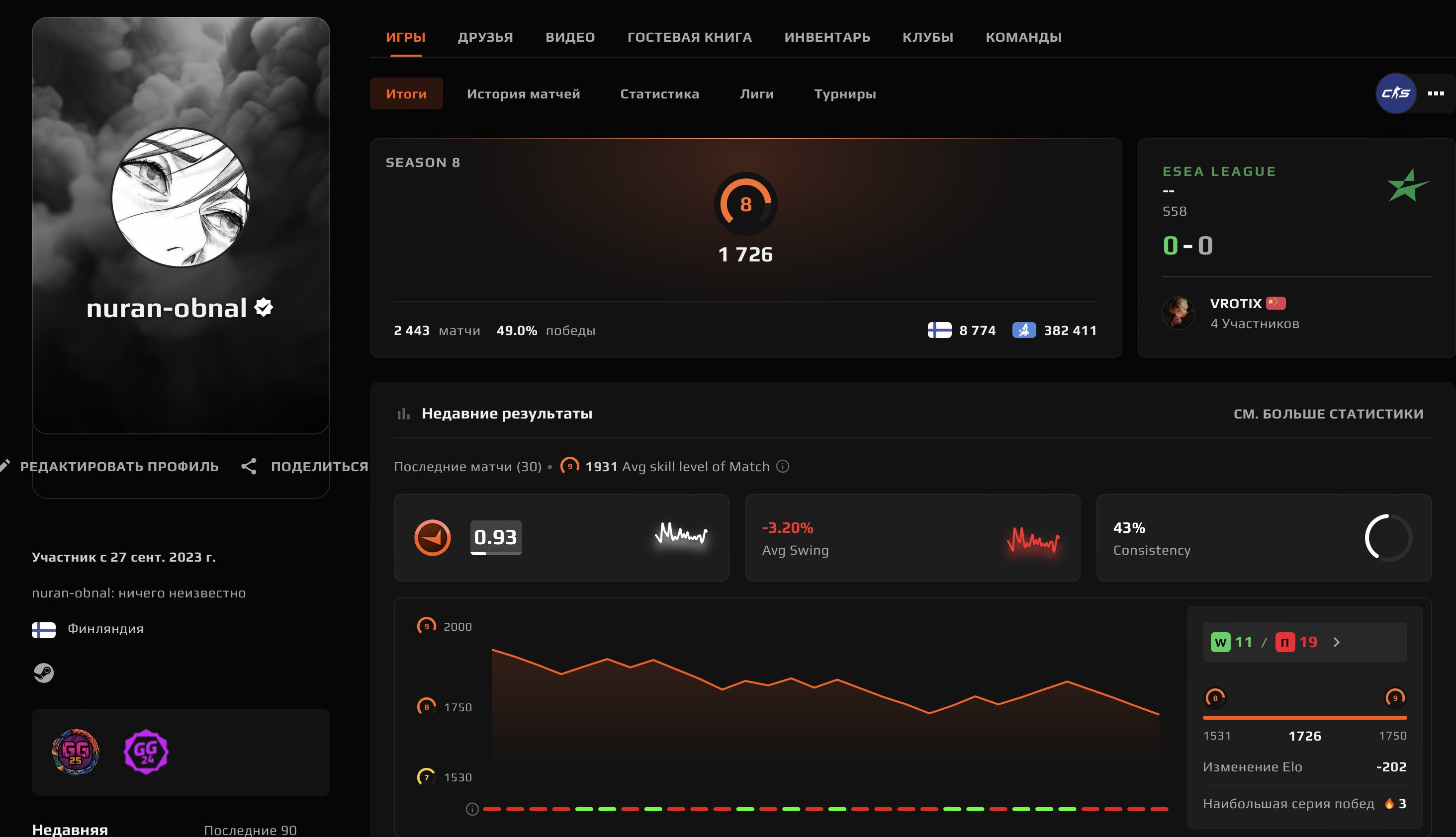Click the Finland flag country ranking icon
The image size is (1456, 837).
[x=939, y=330]
